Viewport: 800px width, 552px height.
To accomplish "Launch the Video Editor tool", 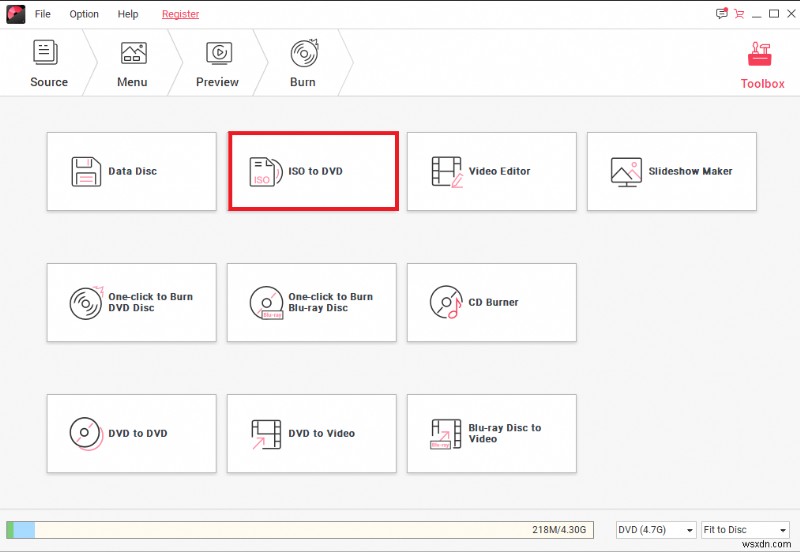I will pos(492,171).
